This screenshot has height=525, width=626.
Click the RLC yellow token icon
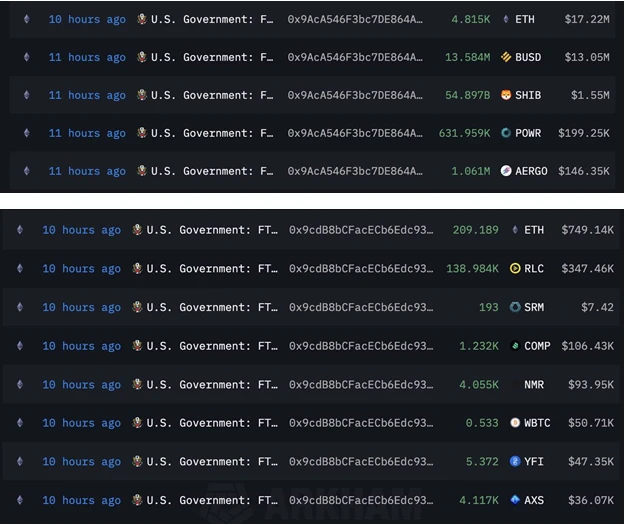tap(515, 268)
